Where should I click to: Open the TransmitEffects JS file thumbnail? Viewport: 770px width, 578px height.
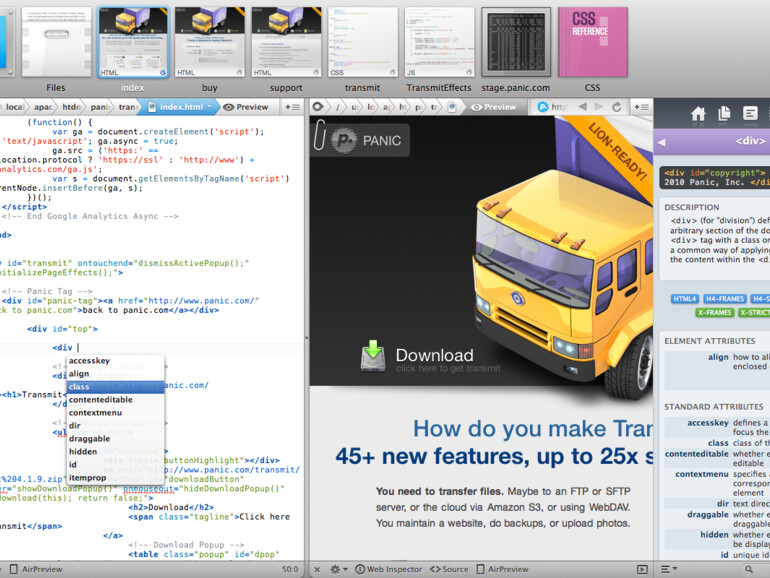[x=439, y=42]
